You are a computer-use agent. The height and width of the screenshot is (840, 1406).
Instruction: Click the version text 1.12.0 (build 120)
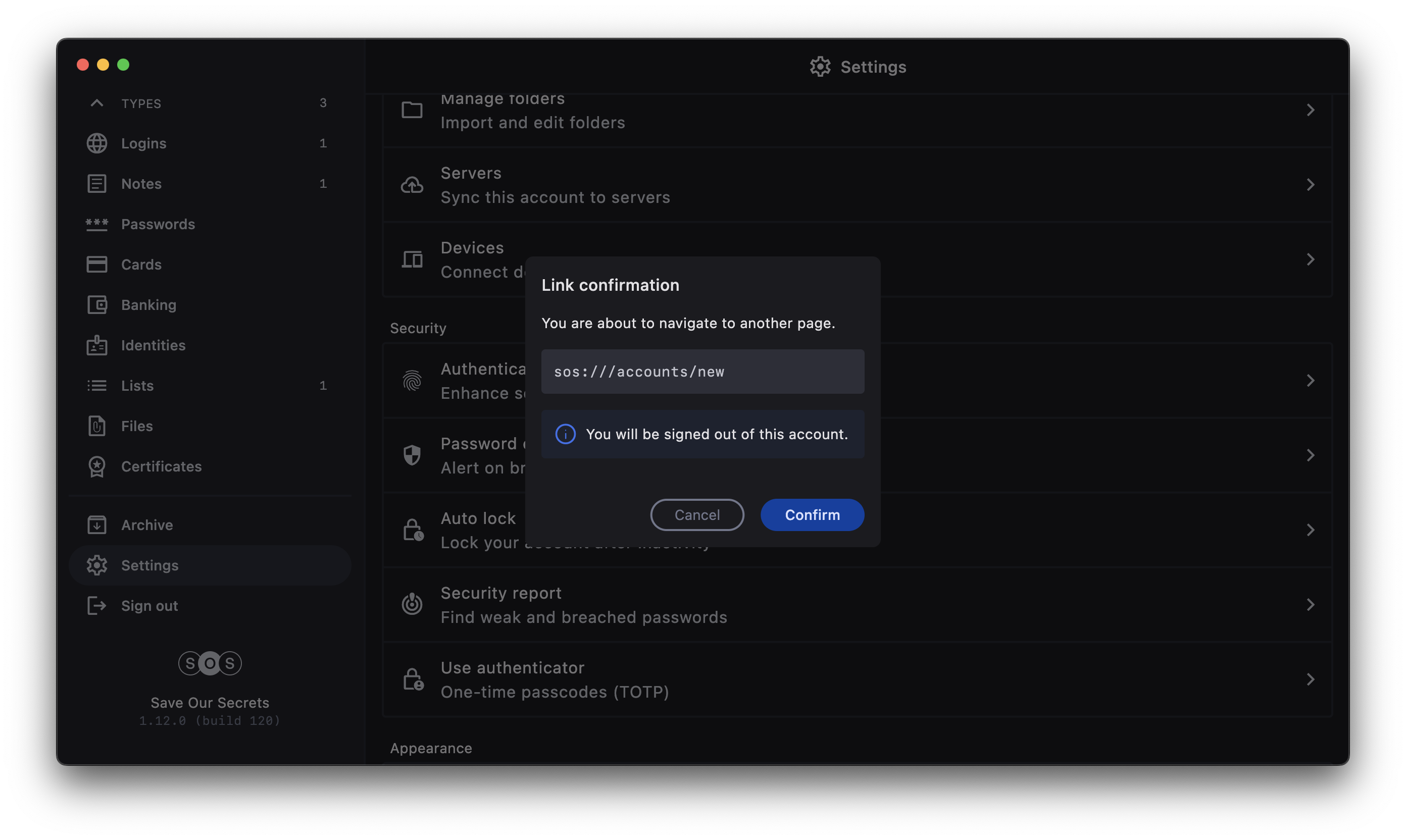click(x=210, y=720)
